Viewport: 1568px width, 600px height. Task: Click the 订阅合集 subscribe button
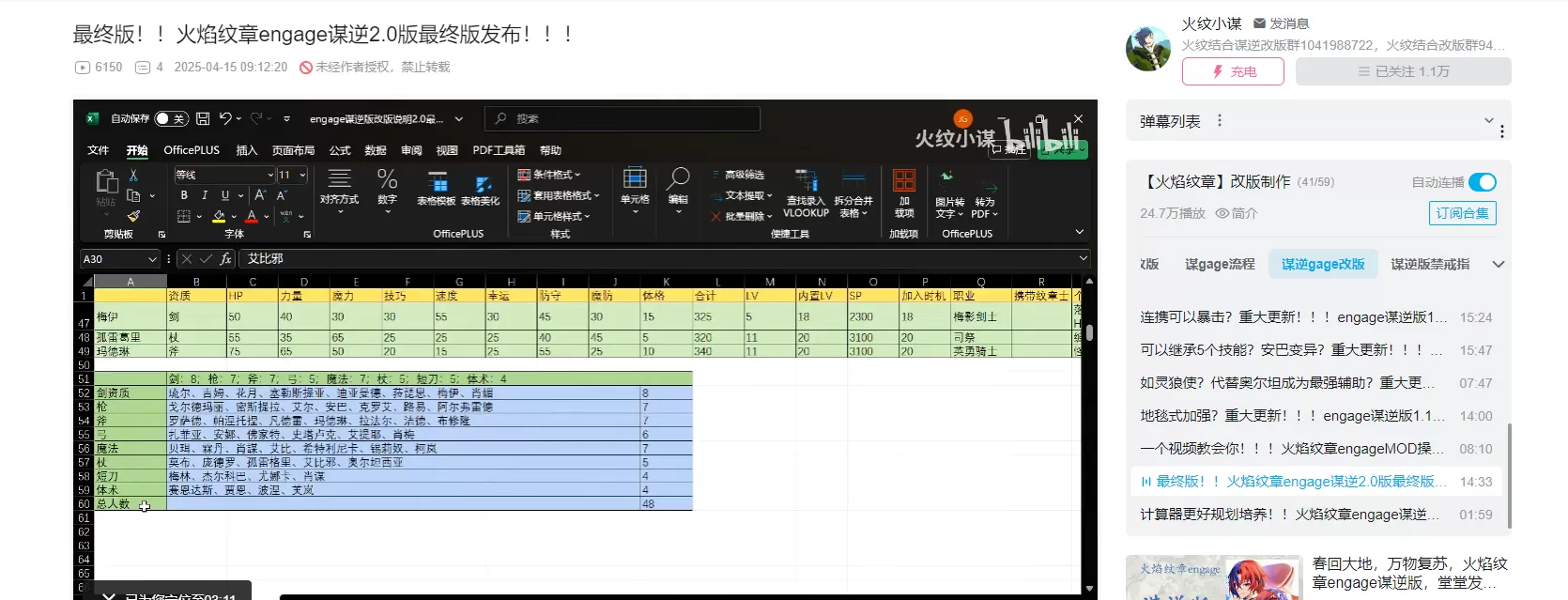click(1463, 213)
